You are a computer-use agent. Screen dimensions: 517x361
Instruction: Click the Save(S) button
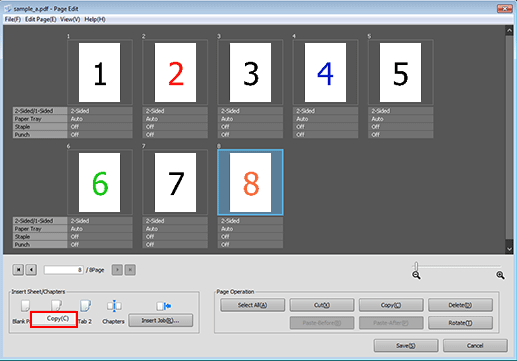[x=406, y=346]
